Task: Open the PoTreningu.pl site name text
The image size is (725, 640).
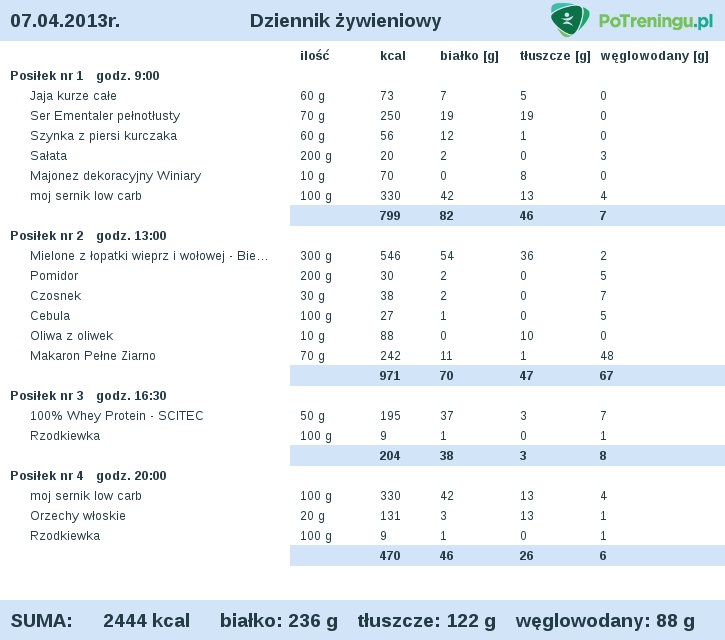Action: [656, 21]
